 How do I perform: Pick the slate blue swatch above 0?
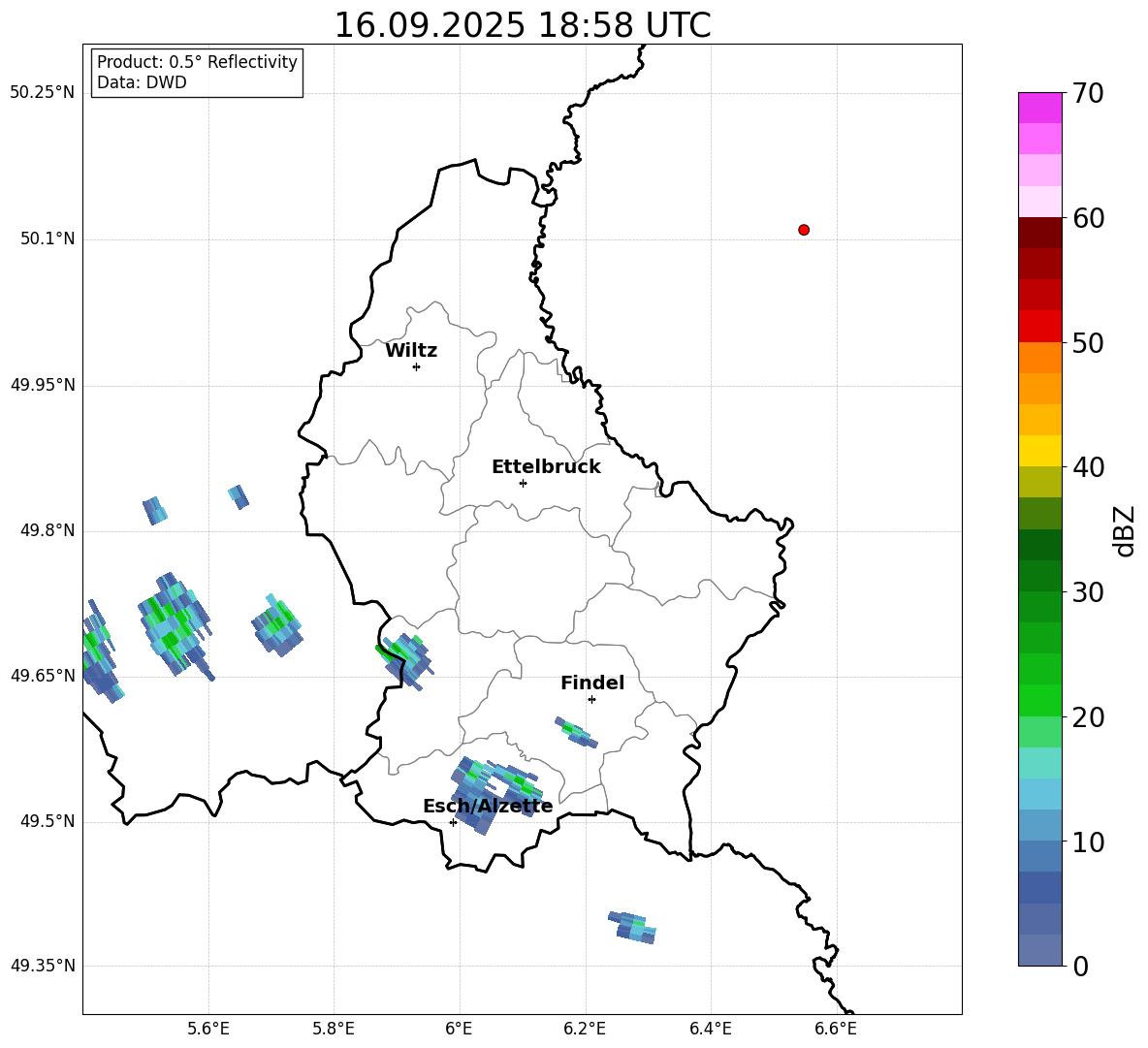click(x=1039, y=950)
